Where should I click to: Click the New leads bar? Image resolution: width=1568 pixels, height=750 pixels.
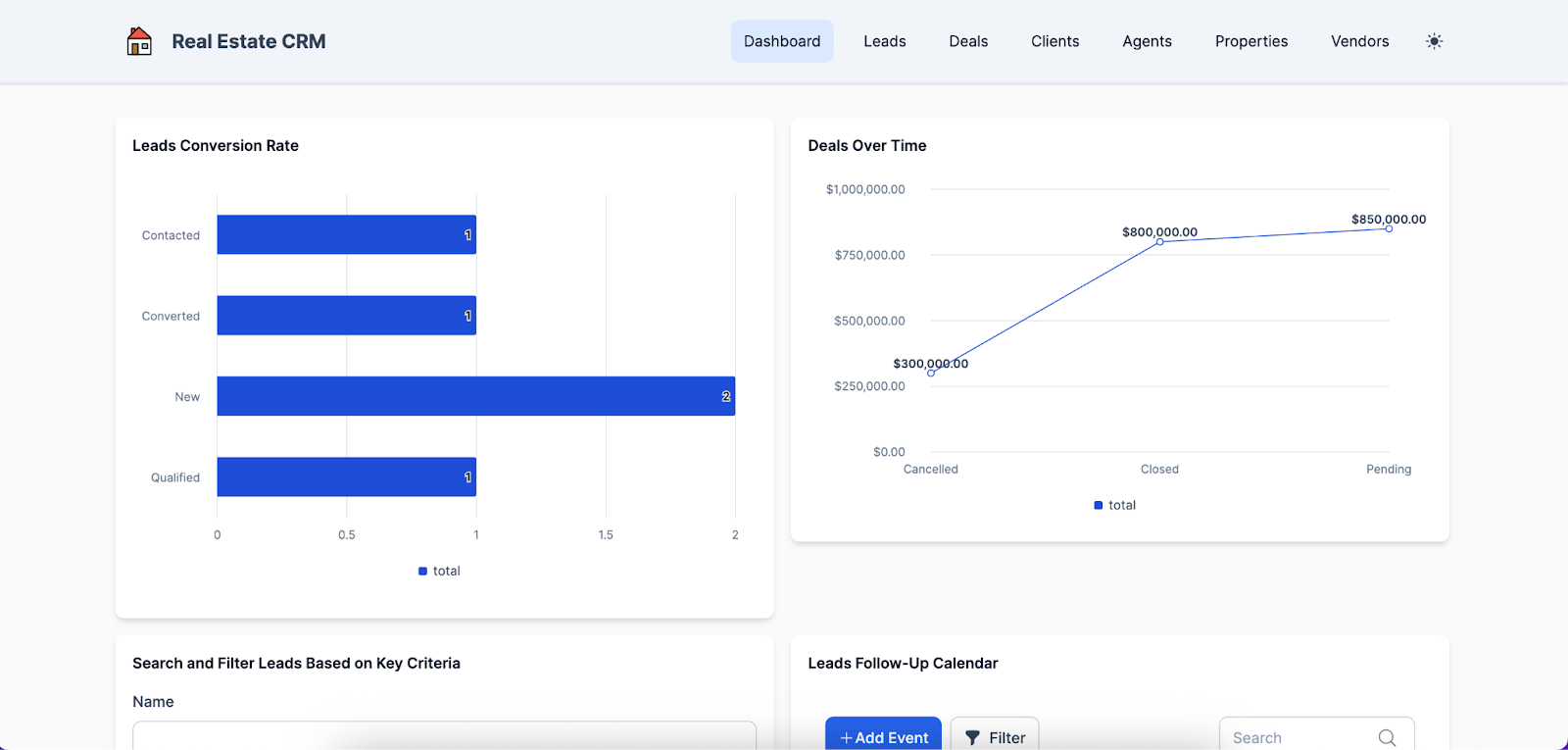click(475, 396)
